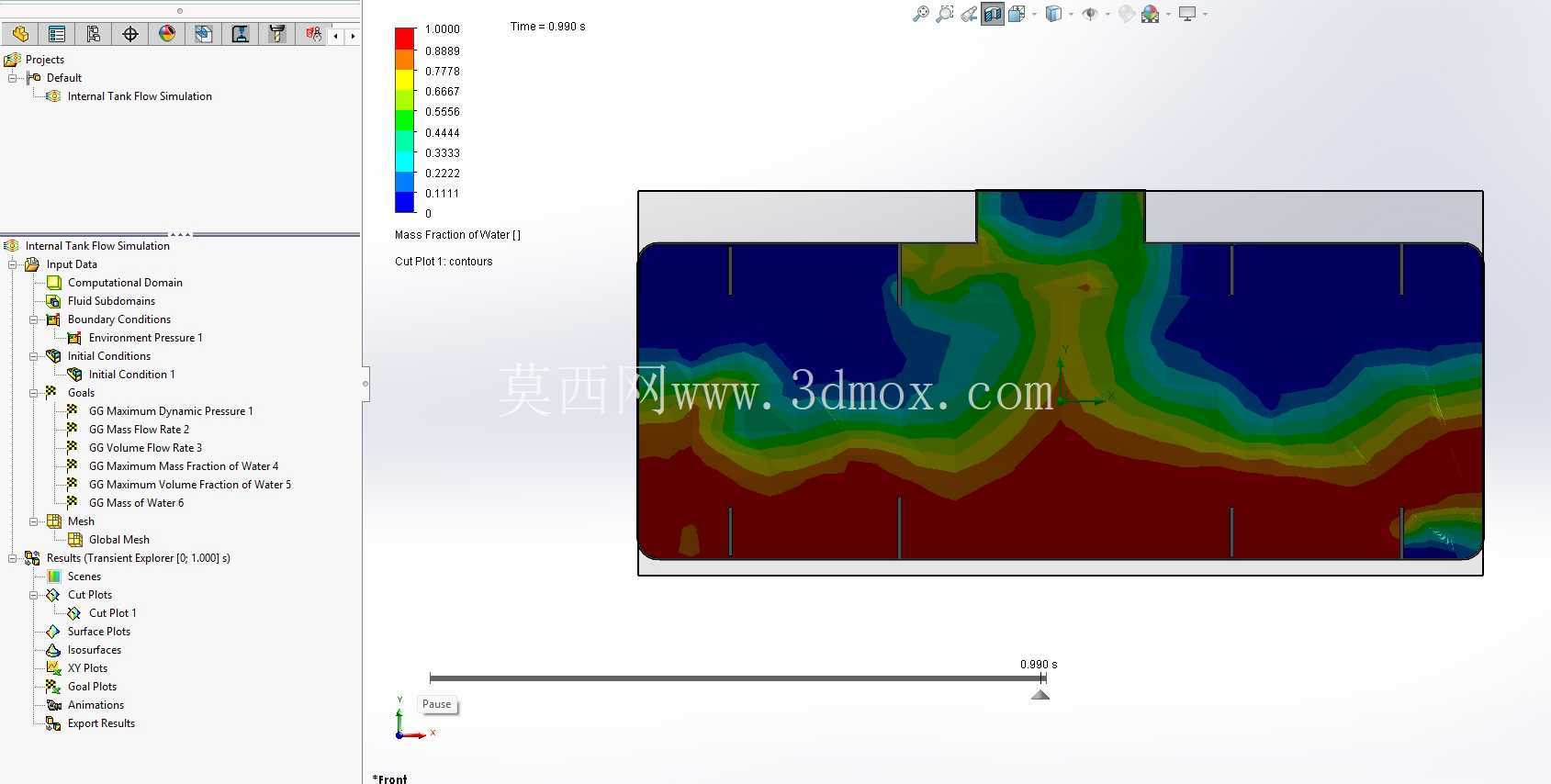
Task: Open the SolidWorks Inspection tab icon
Action: click(314, 34)
